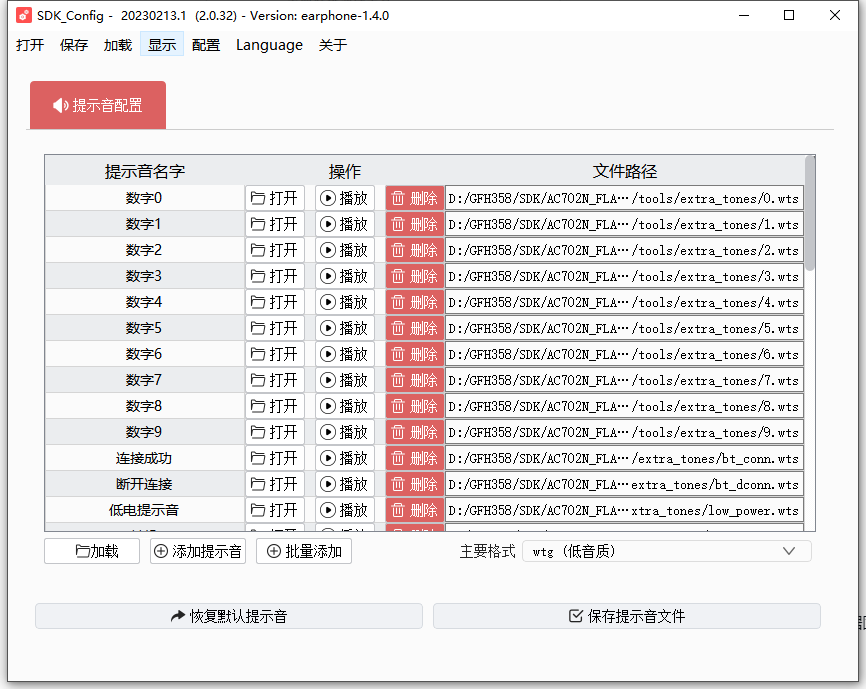The image size is (866, 689).
Task: Open the 配置 menu
Action: coord(206,45)
